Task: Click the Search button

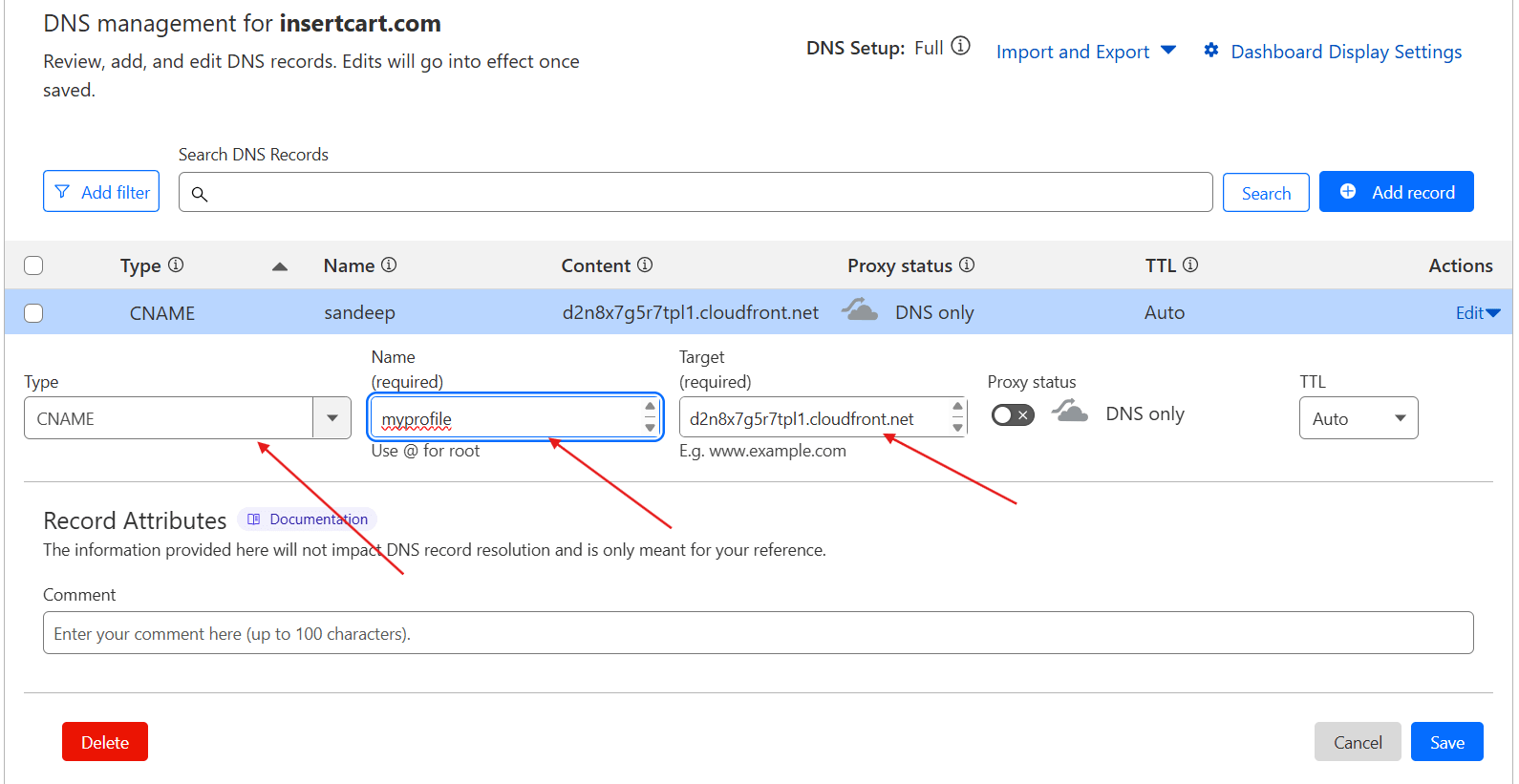Action: click(x=1266, y=193)
